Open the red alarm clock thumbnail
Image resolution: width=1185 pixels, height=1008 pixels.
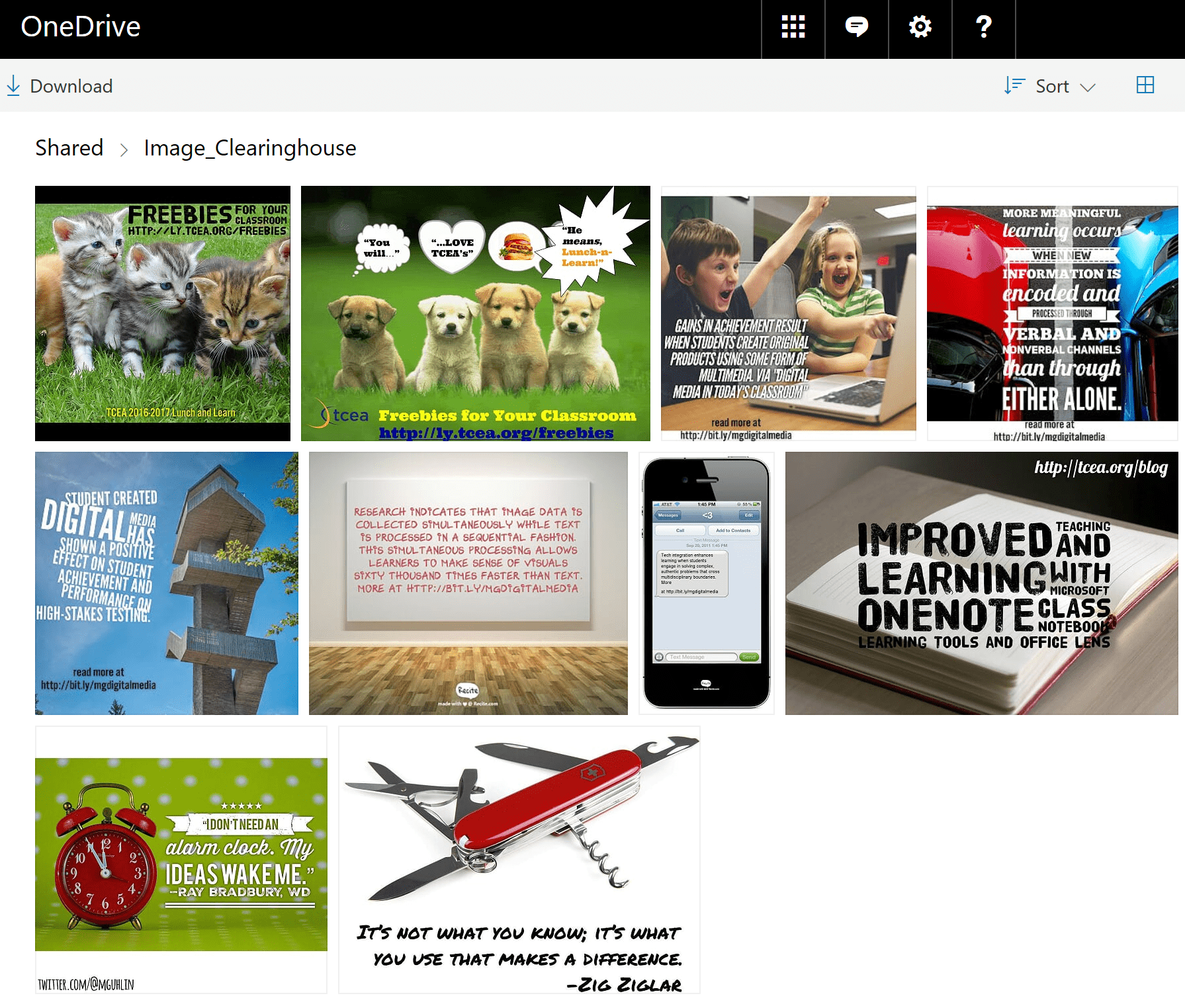point(181,860)
